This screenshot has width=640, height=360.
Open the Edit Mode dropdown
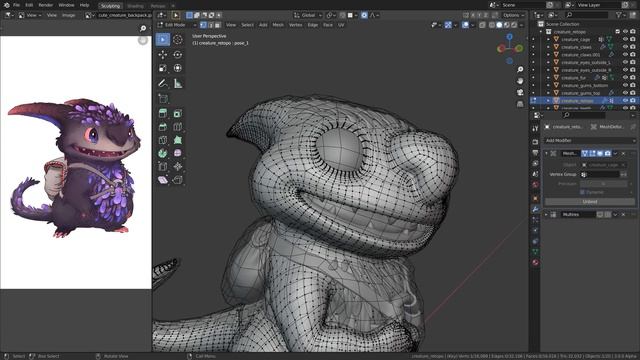[x=176, y=25]
